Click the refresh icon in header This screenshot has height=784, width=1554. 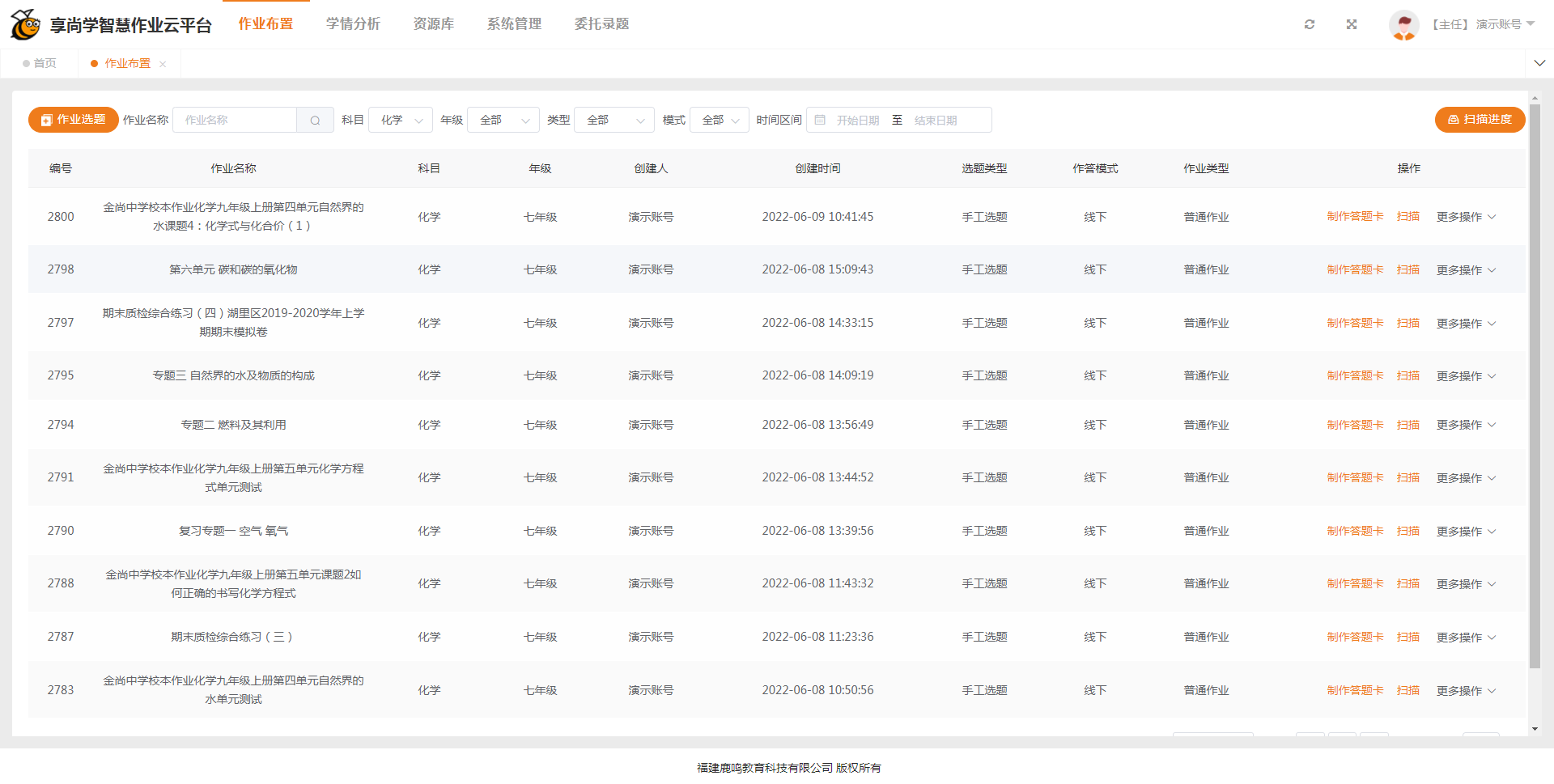coord(1310,24)
